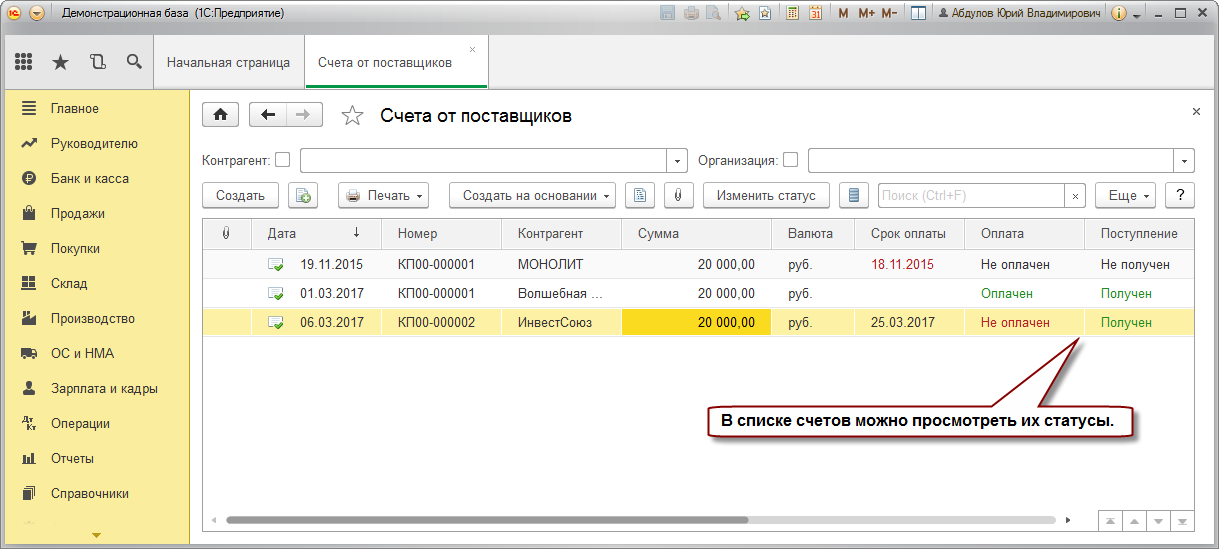
Task: Enable the Организация filter checkbox
Action: [x=790, y=160]
